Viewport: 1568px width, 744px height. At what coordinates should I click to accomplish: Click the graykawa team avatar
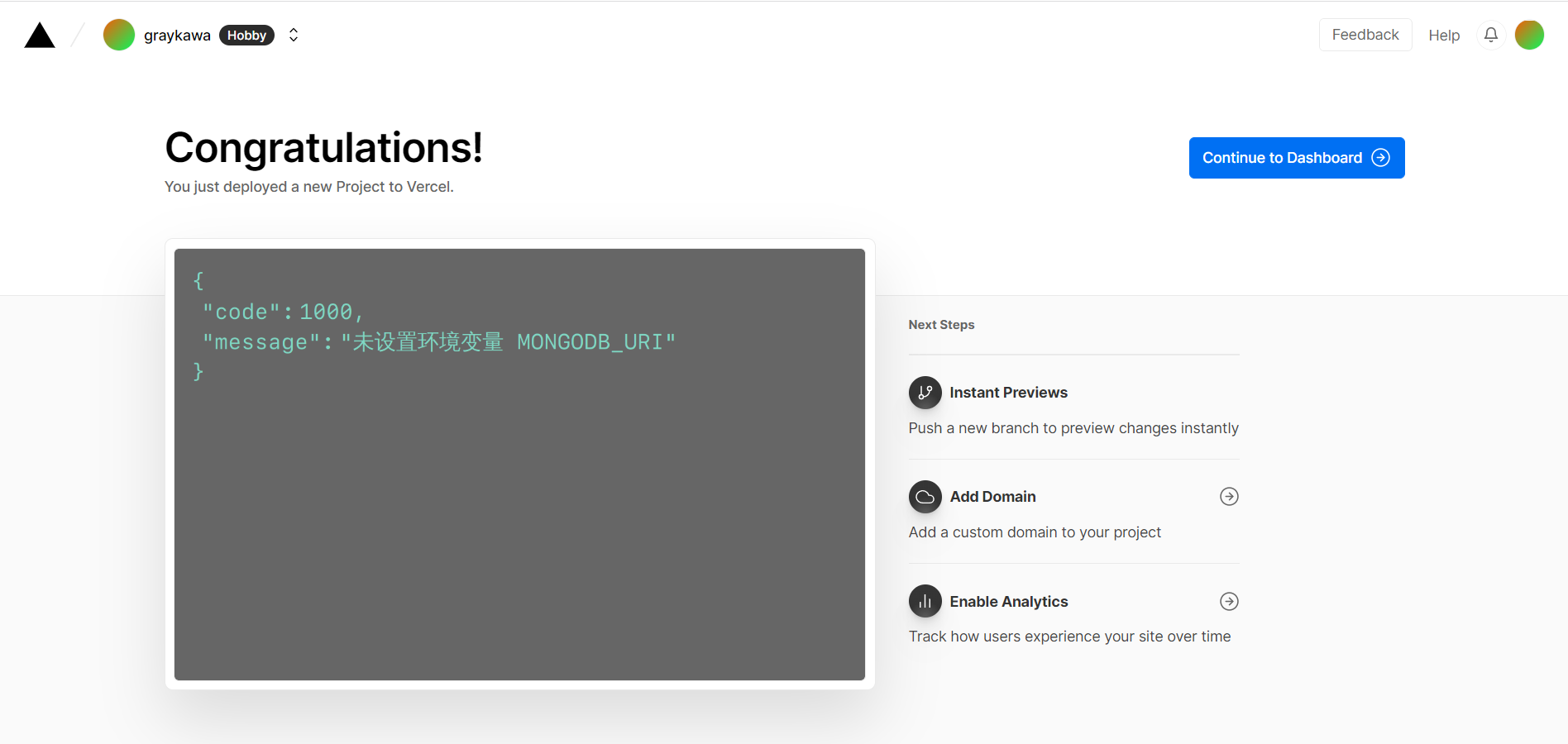coord(119,35)
